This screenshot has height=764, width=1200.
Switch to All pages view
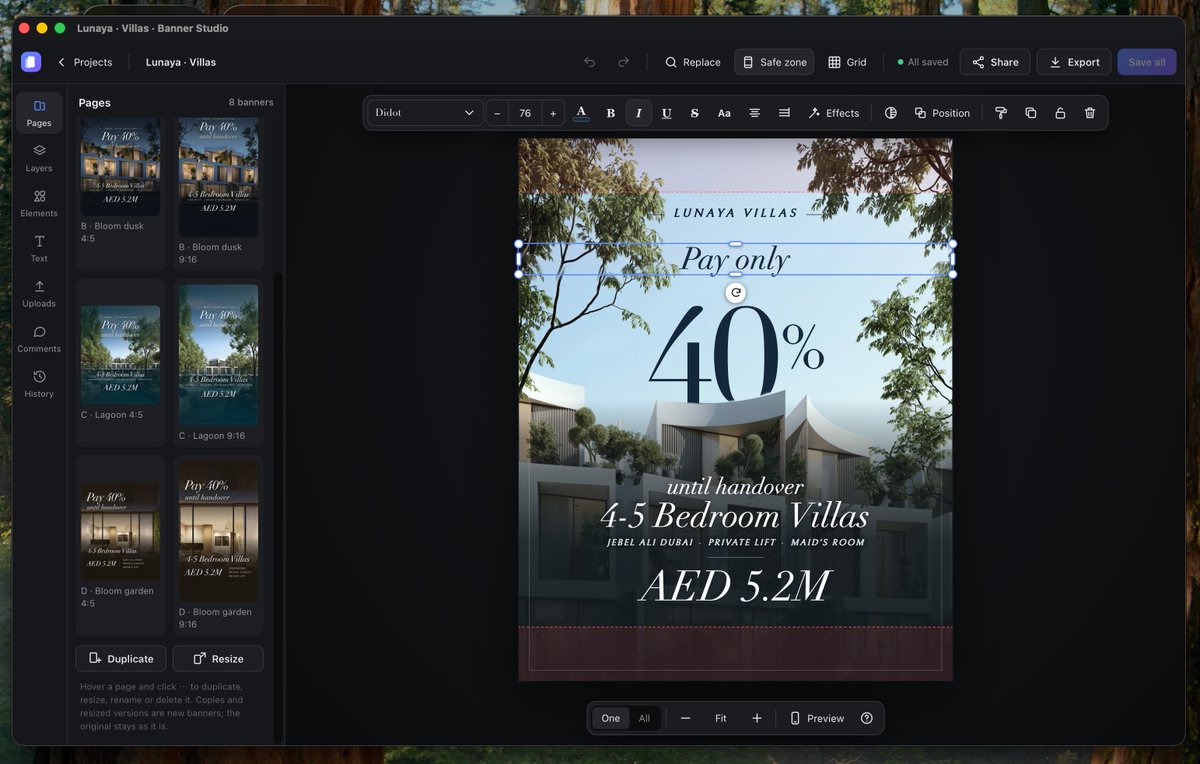644,718
